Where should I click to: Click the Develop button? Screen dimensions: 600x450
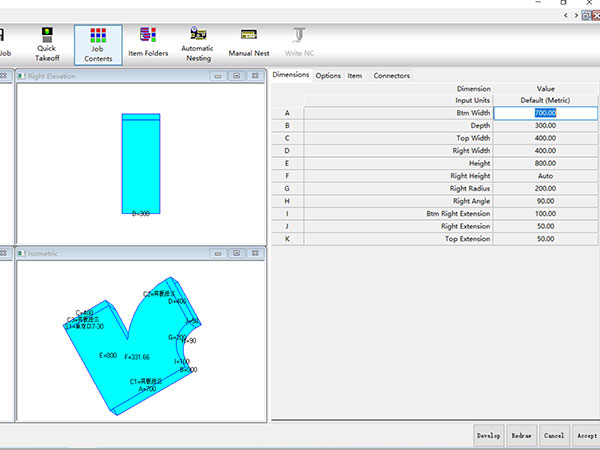(489, 435)
